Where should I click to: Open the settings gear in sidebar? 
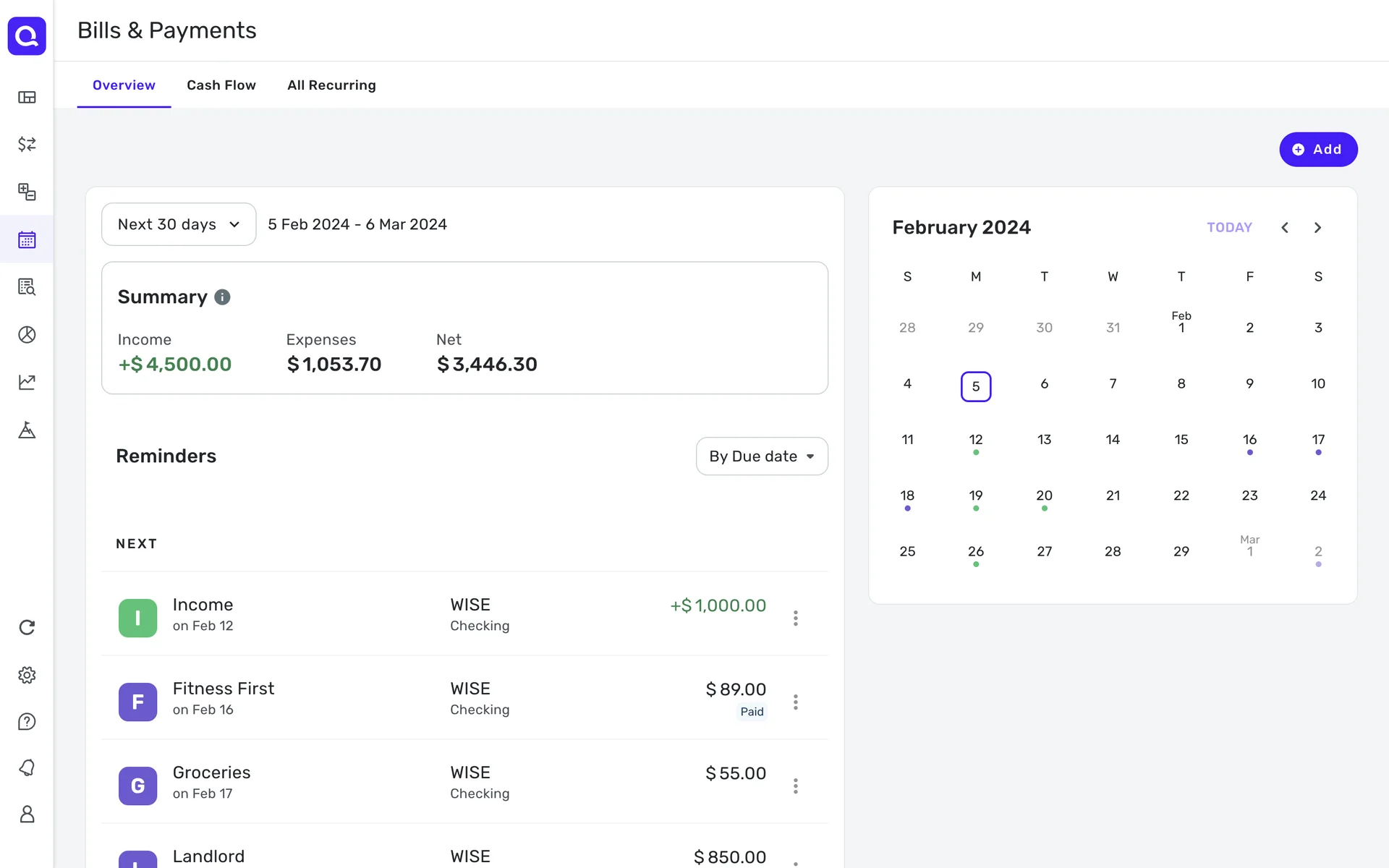(x=27, y=675)
